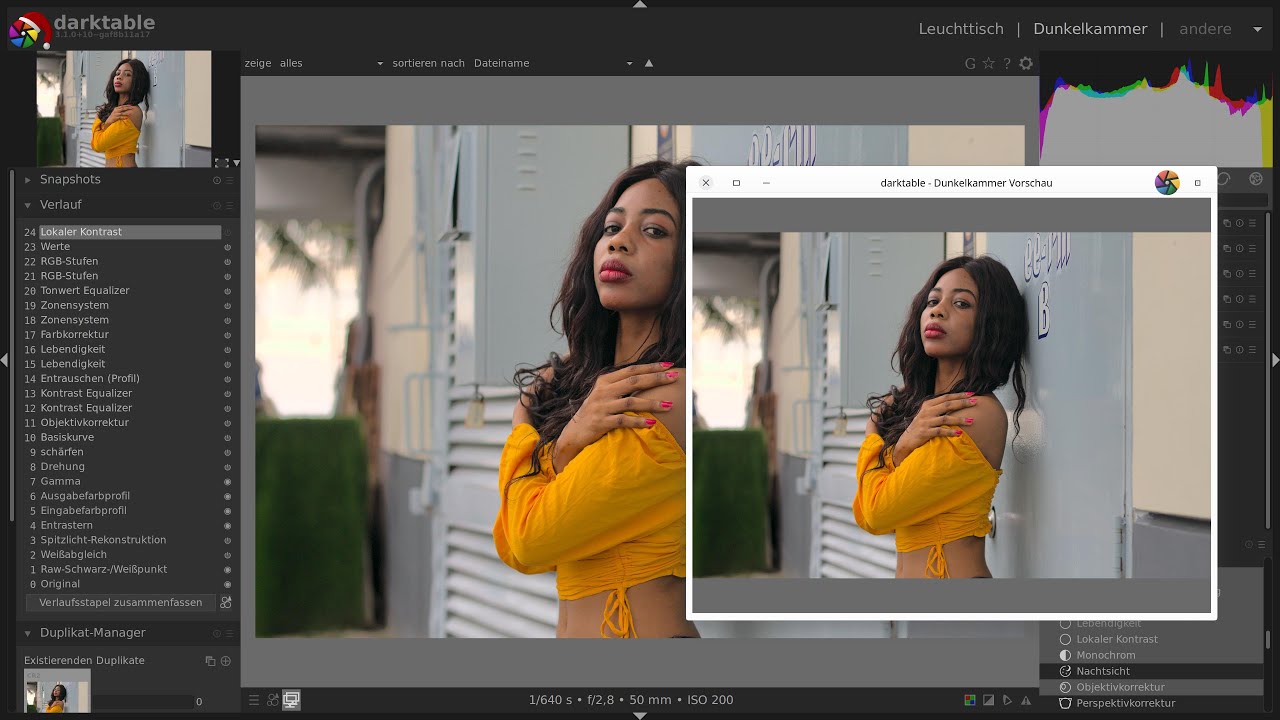Image resolution: width=1280 pixels, height=720 pixels.
Task: Toggle Lokaler Kontrast circle icon in module list
Action: click(x=1066, y=639)
